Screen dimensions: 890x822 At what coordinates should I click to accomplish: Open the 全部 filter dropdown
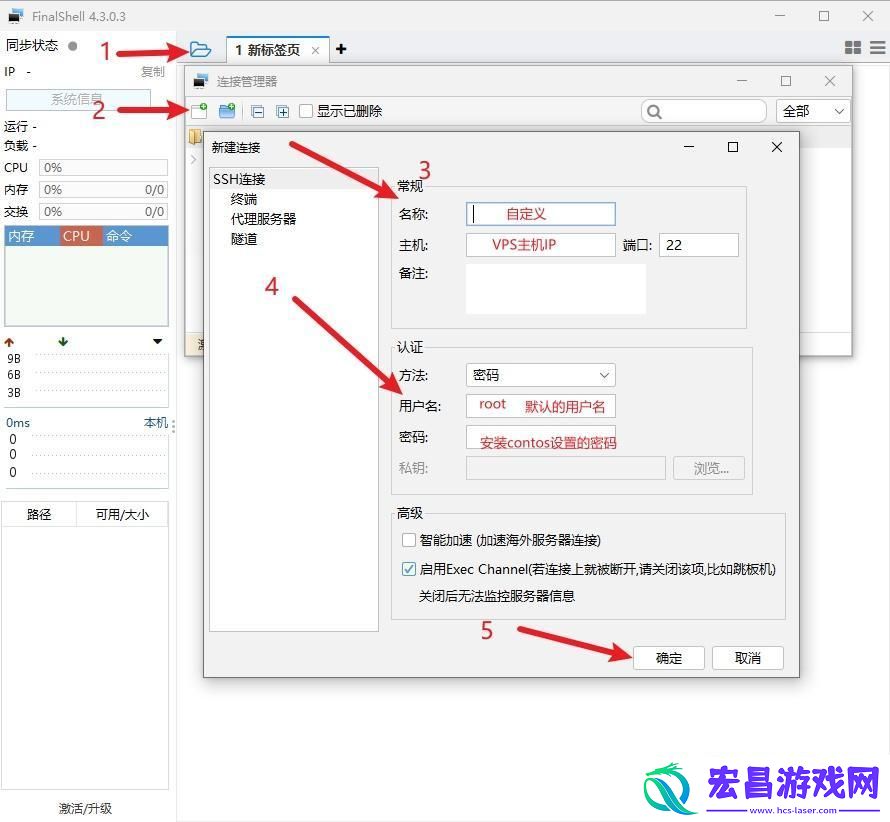(x=813, y=111)
